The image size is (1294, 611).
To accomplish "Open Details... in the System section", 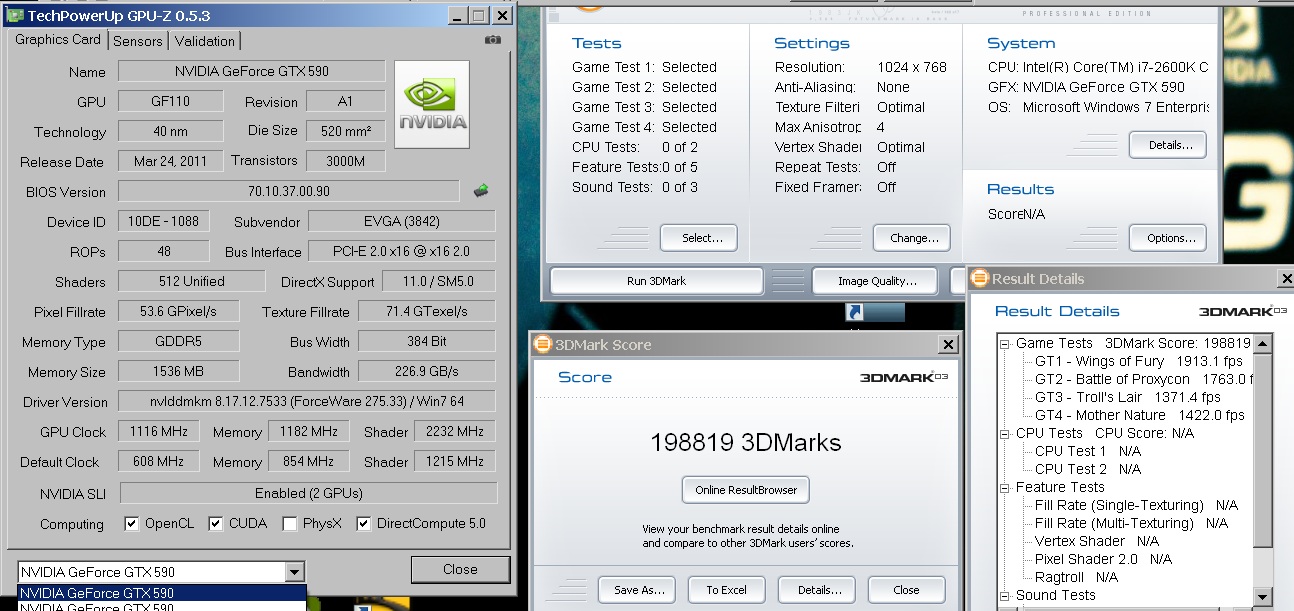I will pyautogui.click(x=1168, y=145).
